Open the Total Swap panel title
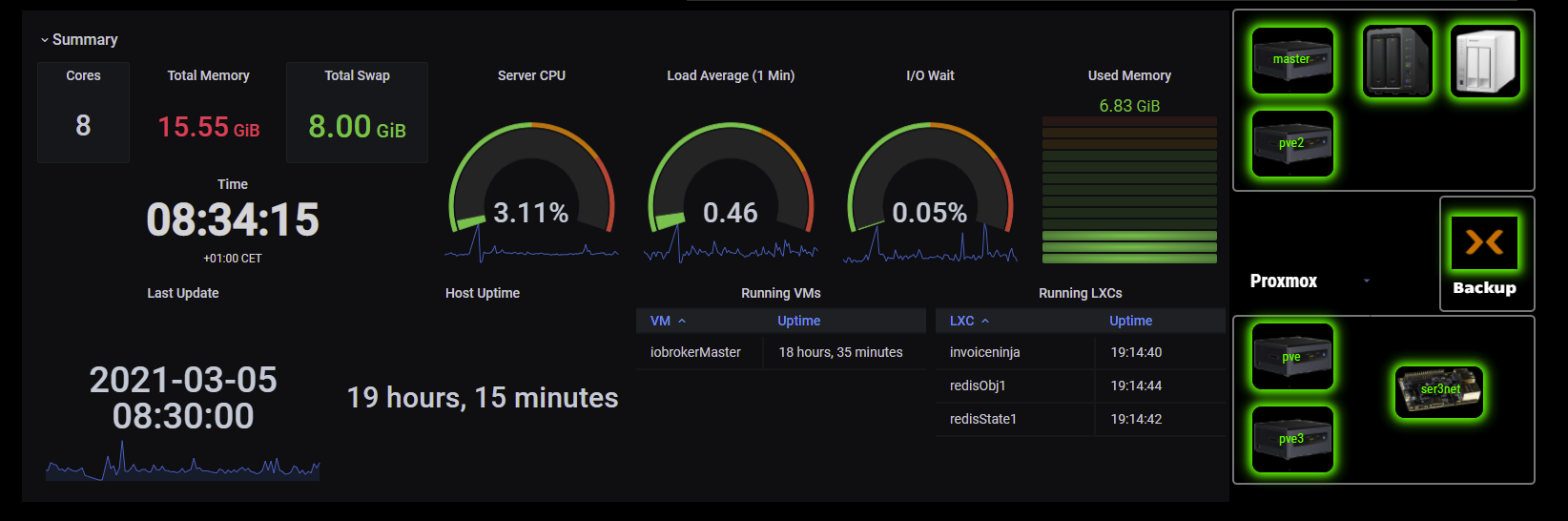Screen dimensions: 1568x521 pos(357,75)
